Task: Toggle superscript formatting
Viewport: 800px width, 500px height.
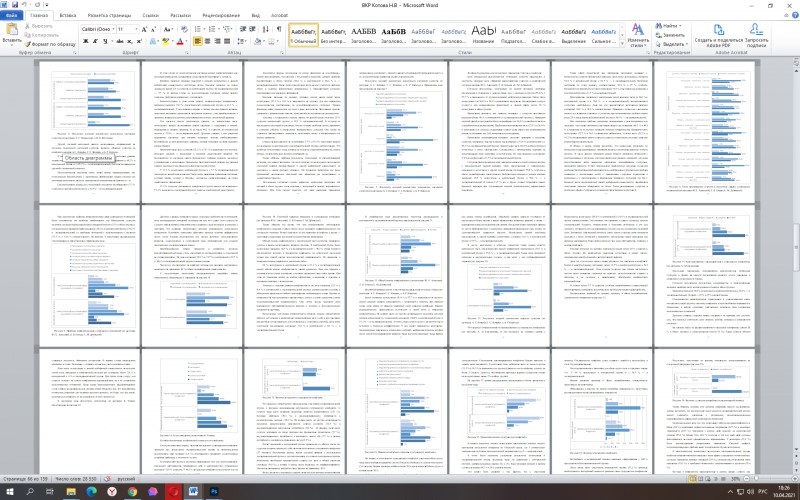Action: [139, 41]
